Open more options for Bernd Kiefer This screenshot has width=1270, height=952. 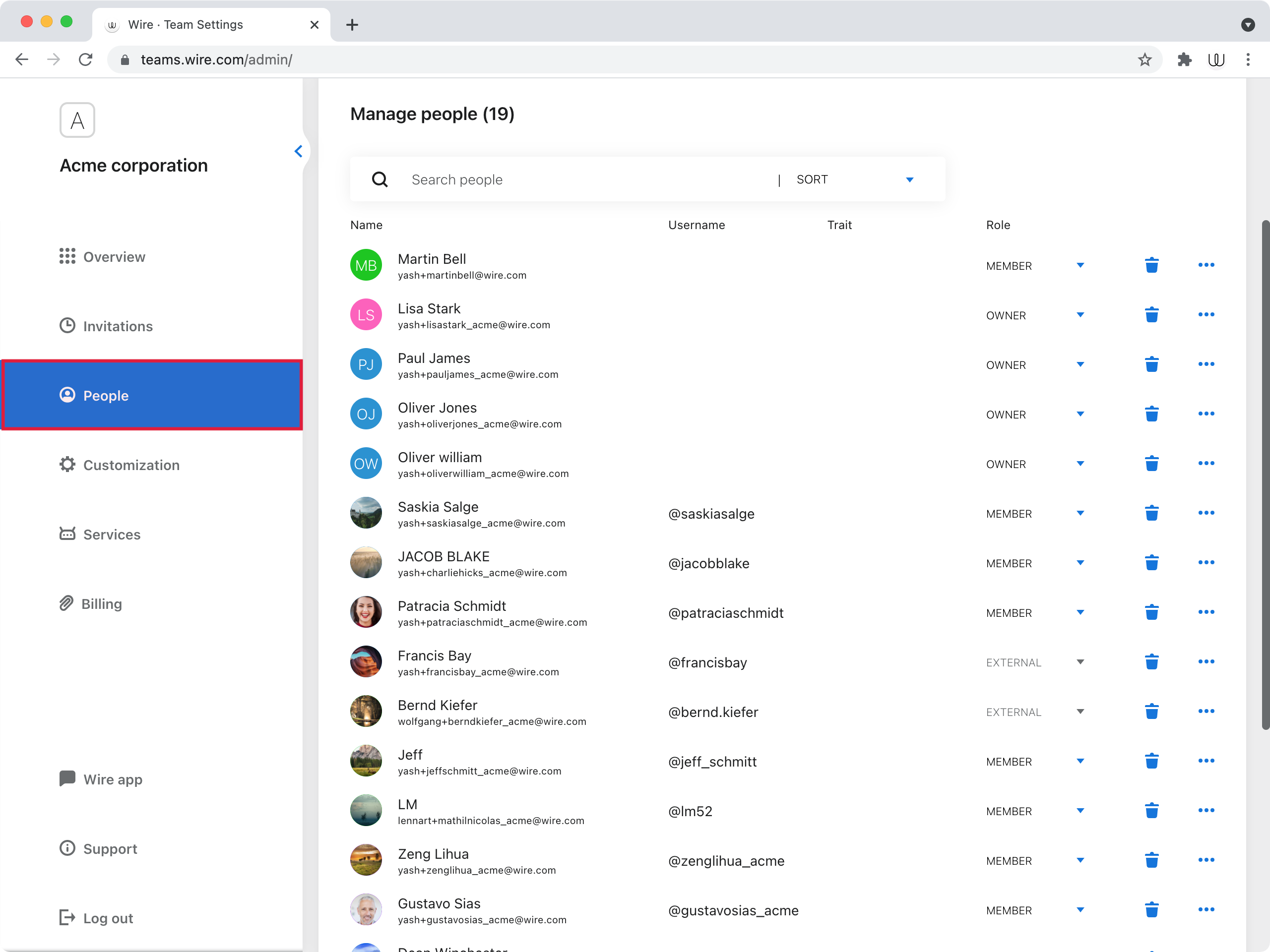(1206, 711)
